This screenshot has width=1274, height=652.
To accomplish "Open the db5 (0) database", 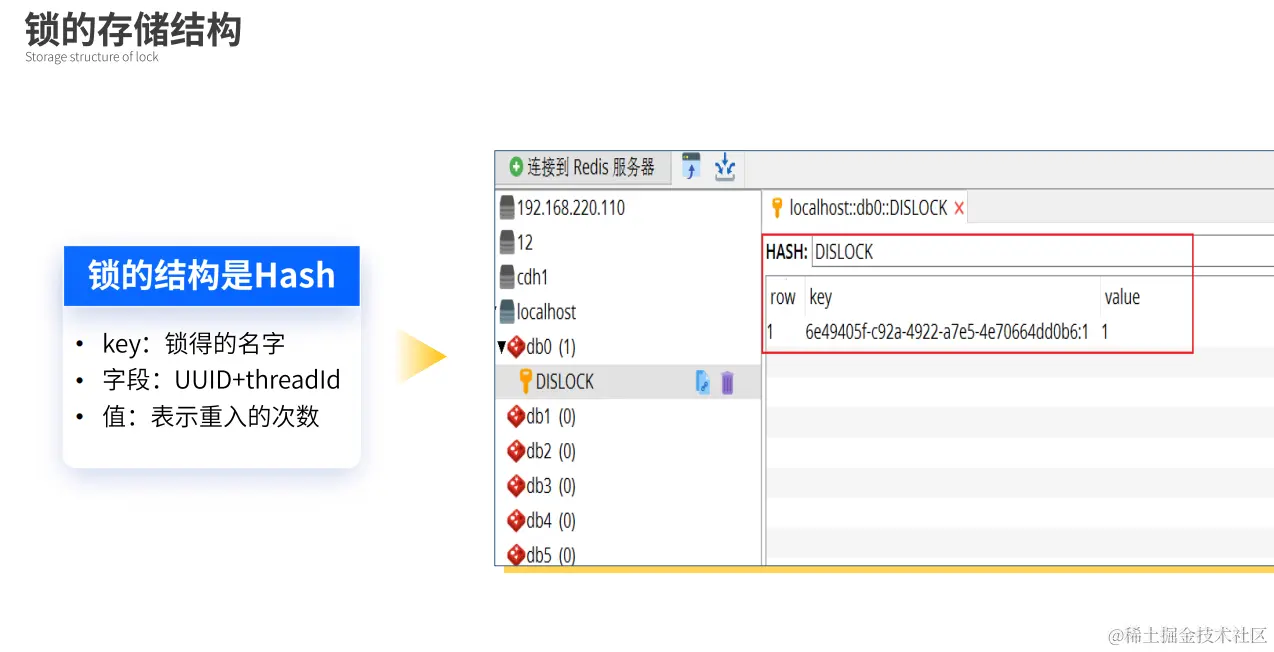I will 551,554.
